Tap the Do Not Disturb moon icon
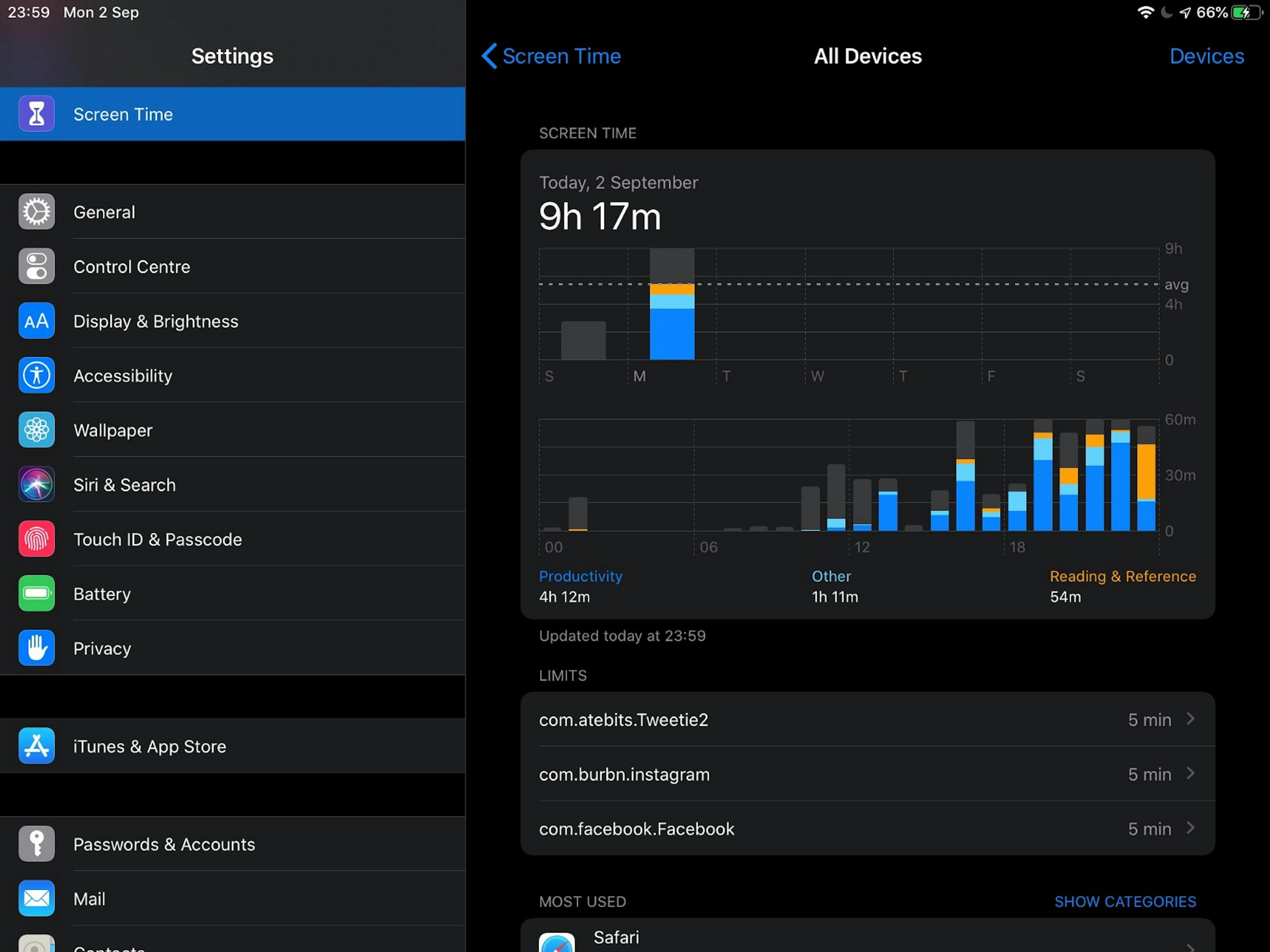The image size is (1270, 952). pyautogui.click(x=1166, y=12)
